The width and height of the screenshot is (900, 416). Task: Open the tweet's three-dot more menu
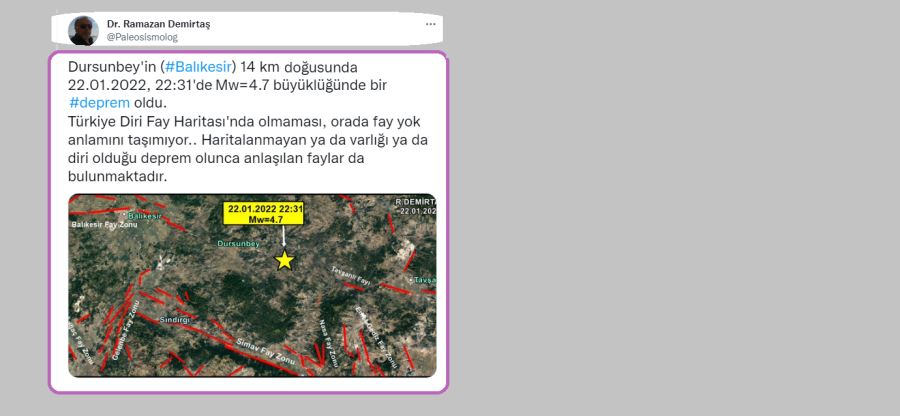pos(430,24)
